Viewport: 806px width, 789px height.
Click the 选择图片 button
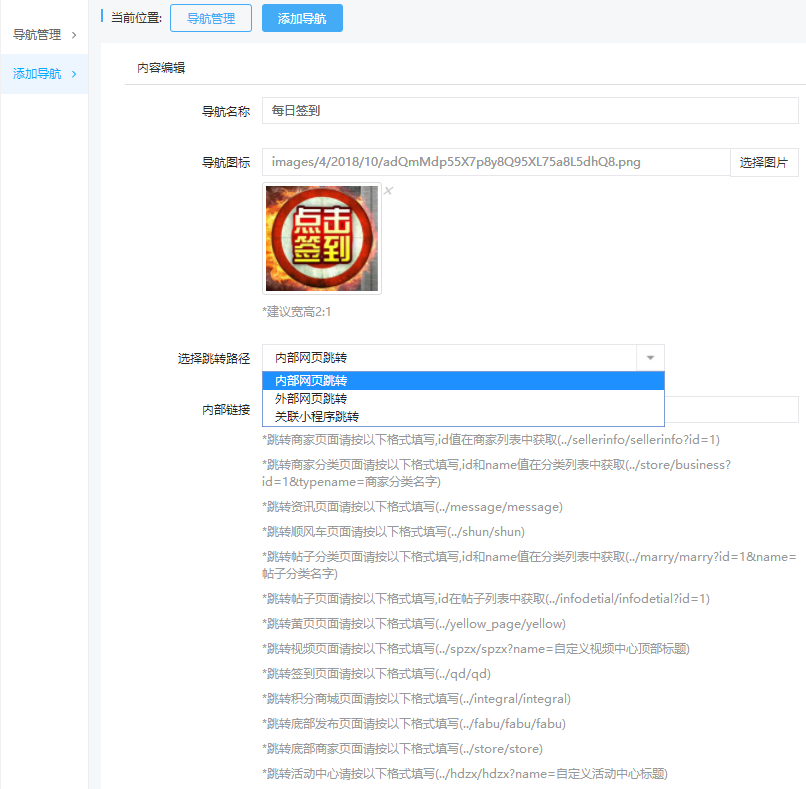coord(764,162)
